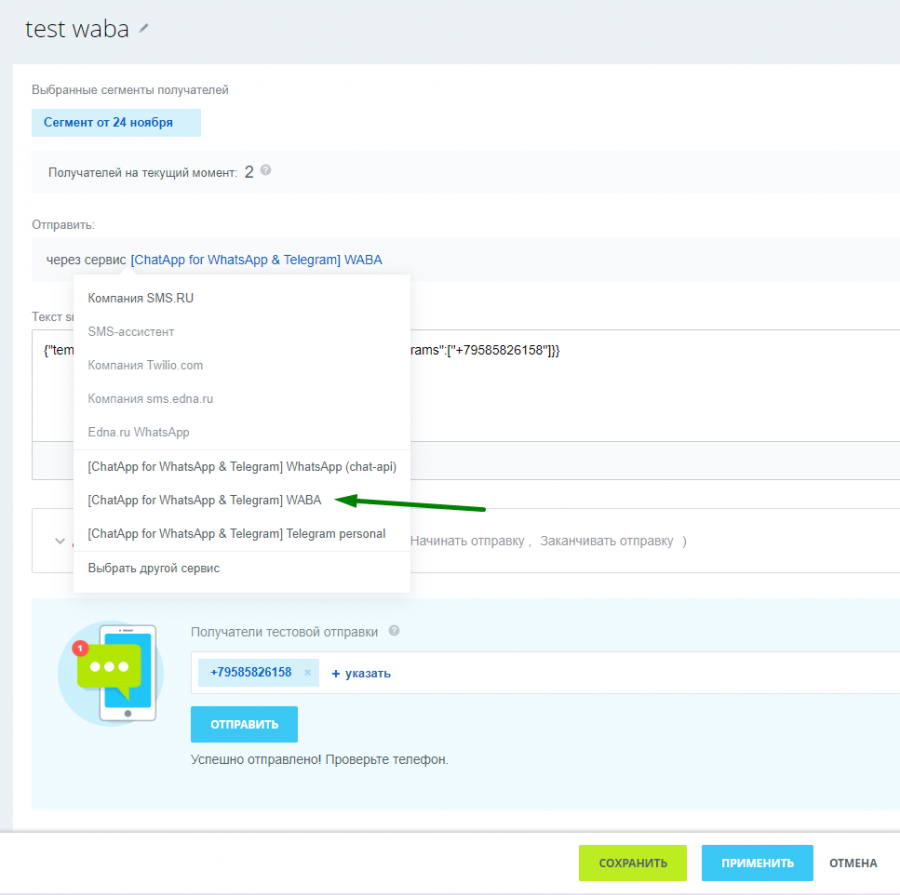
Task: Open the selected service dropdown link
Action: tap(256, 260)
